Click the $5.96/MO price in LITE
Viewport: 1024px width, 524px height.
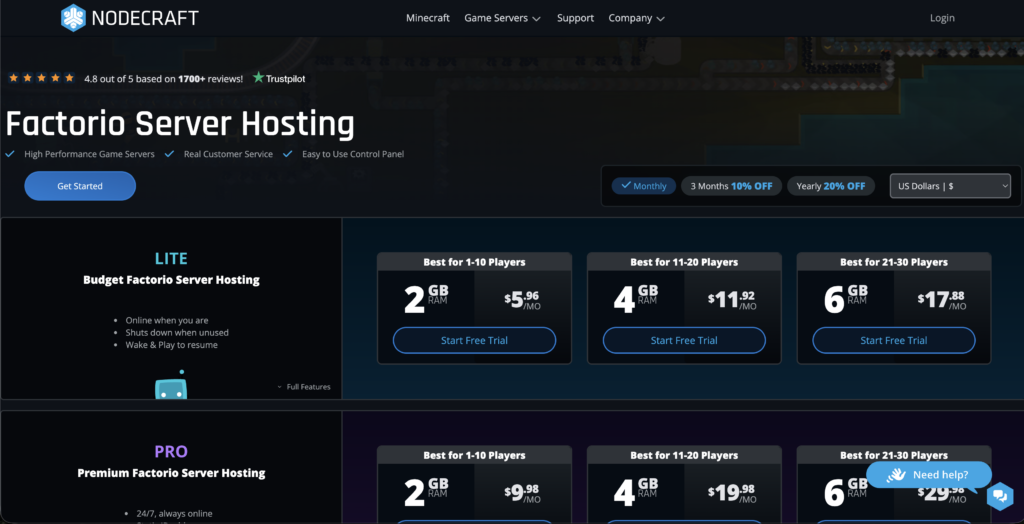click(x=522, y=300)
